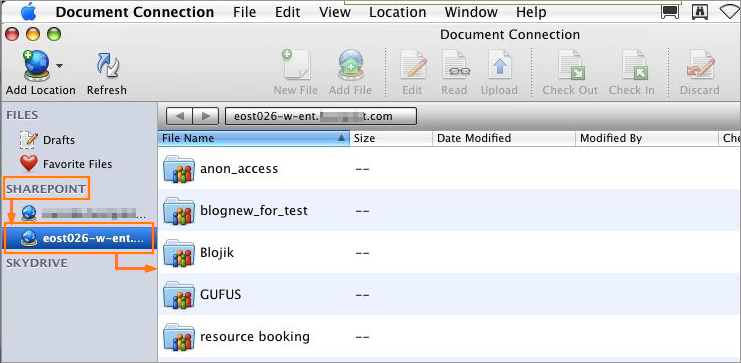
Task: Open the Document Connection application menu
Action: click(135, 12)
